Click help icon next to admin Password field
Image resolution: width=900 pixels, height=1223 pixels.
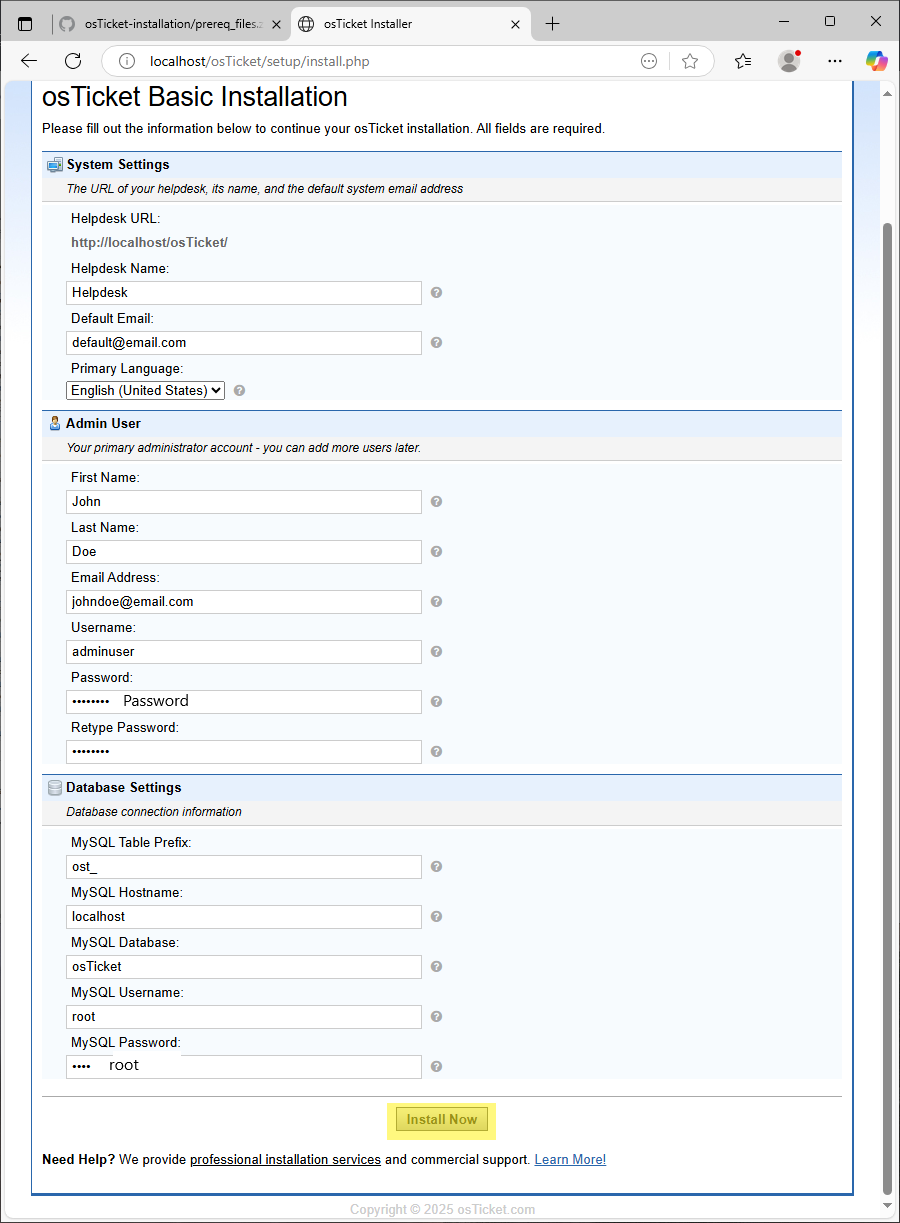tap(436, 702)
